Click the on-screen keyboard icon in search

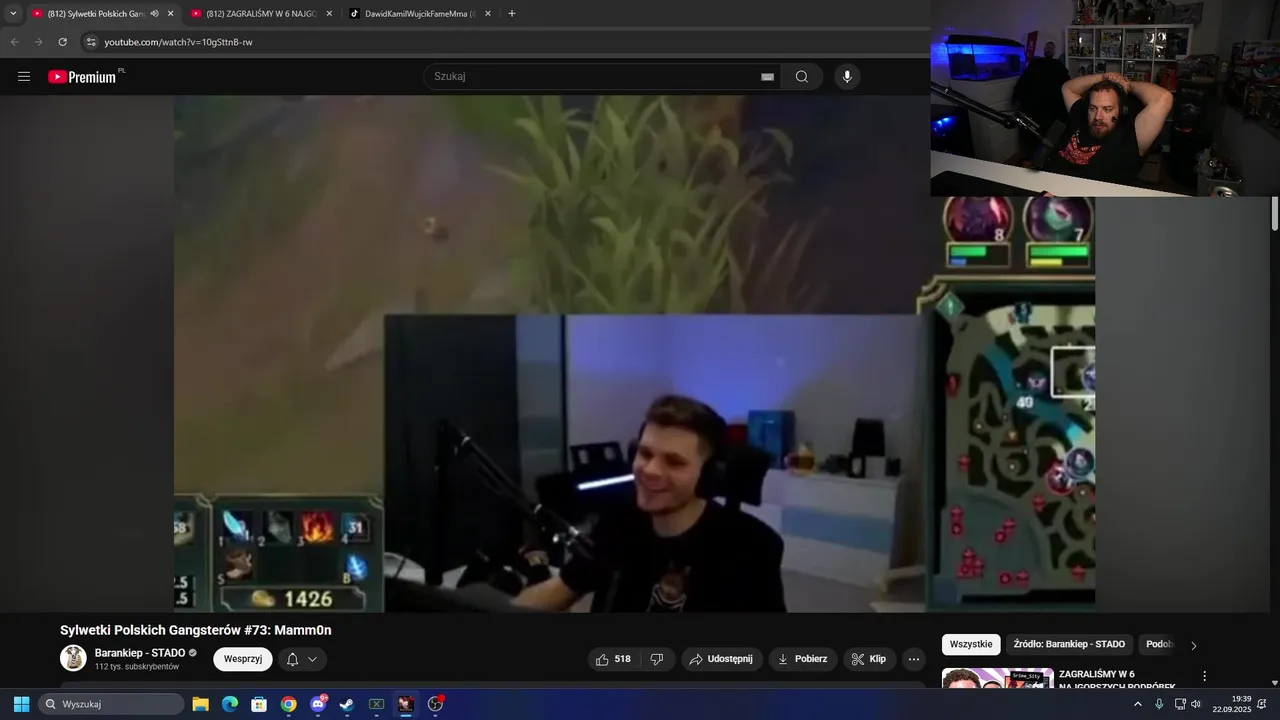[767, 77]
